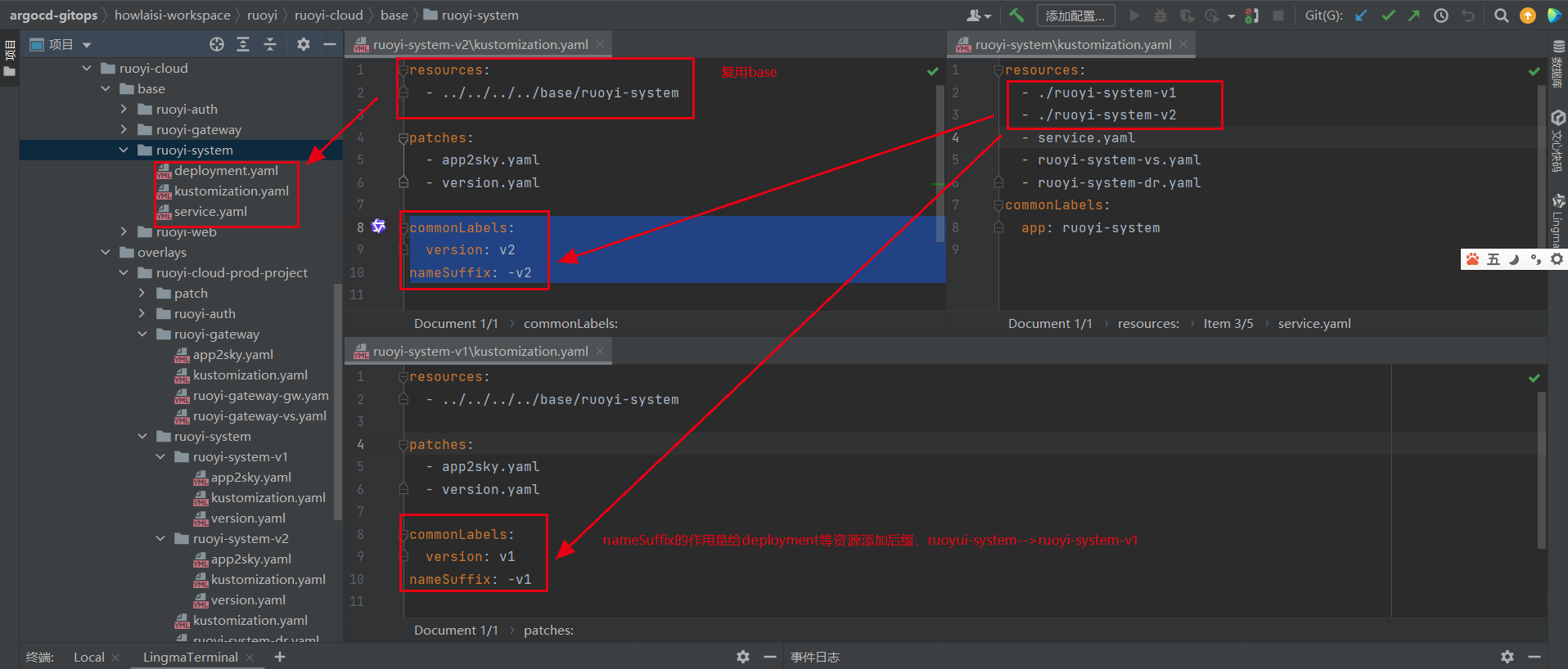Viewport: 1568px width, 669px height.
Task: Click the Git push arrow icon
Action: [x=1414, y=16]
